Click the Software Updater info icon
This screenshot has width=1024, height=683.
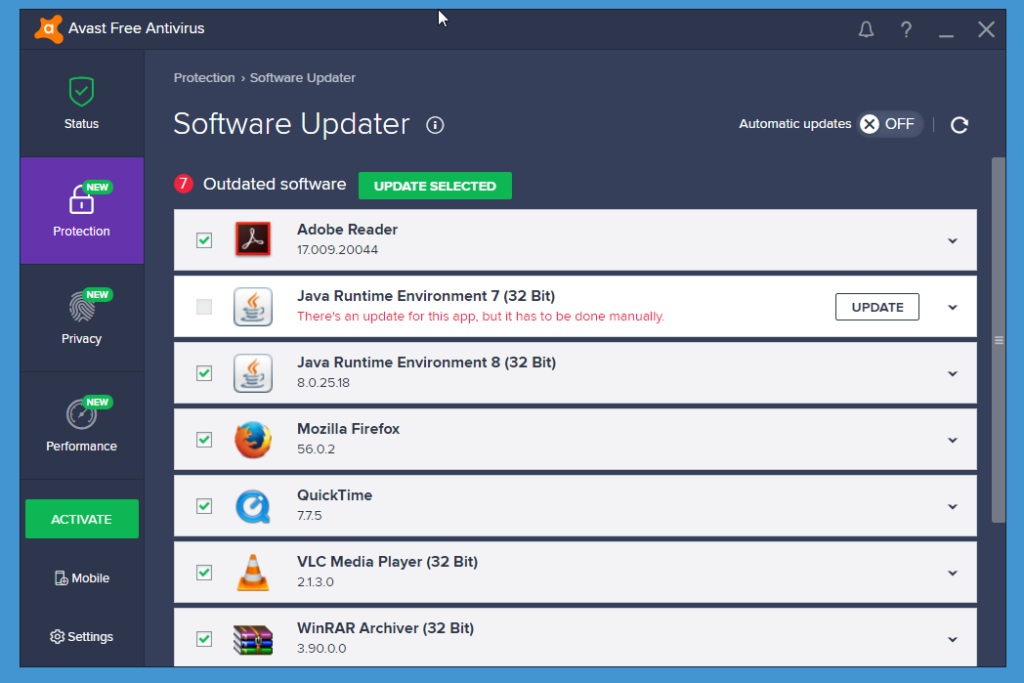(435, 125)
